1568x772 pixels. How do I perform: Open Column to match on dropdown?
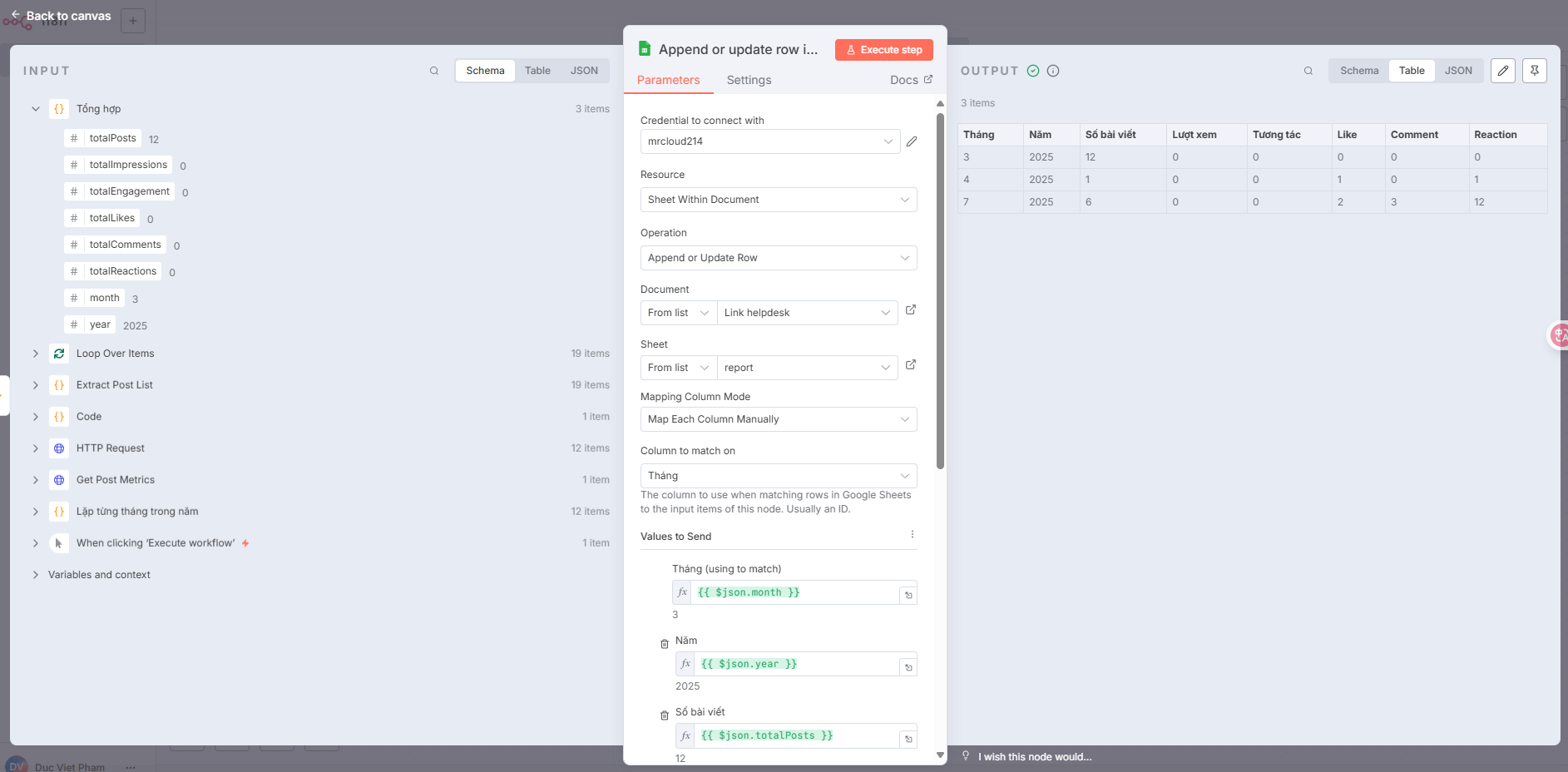pos(779,476)
